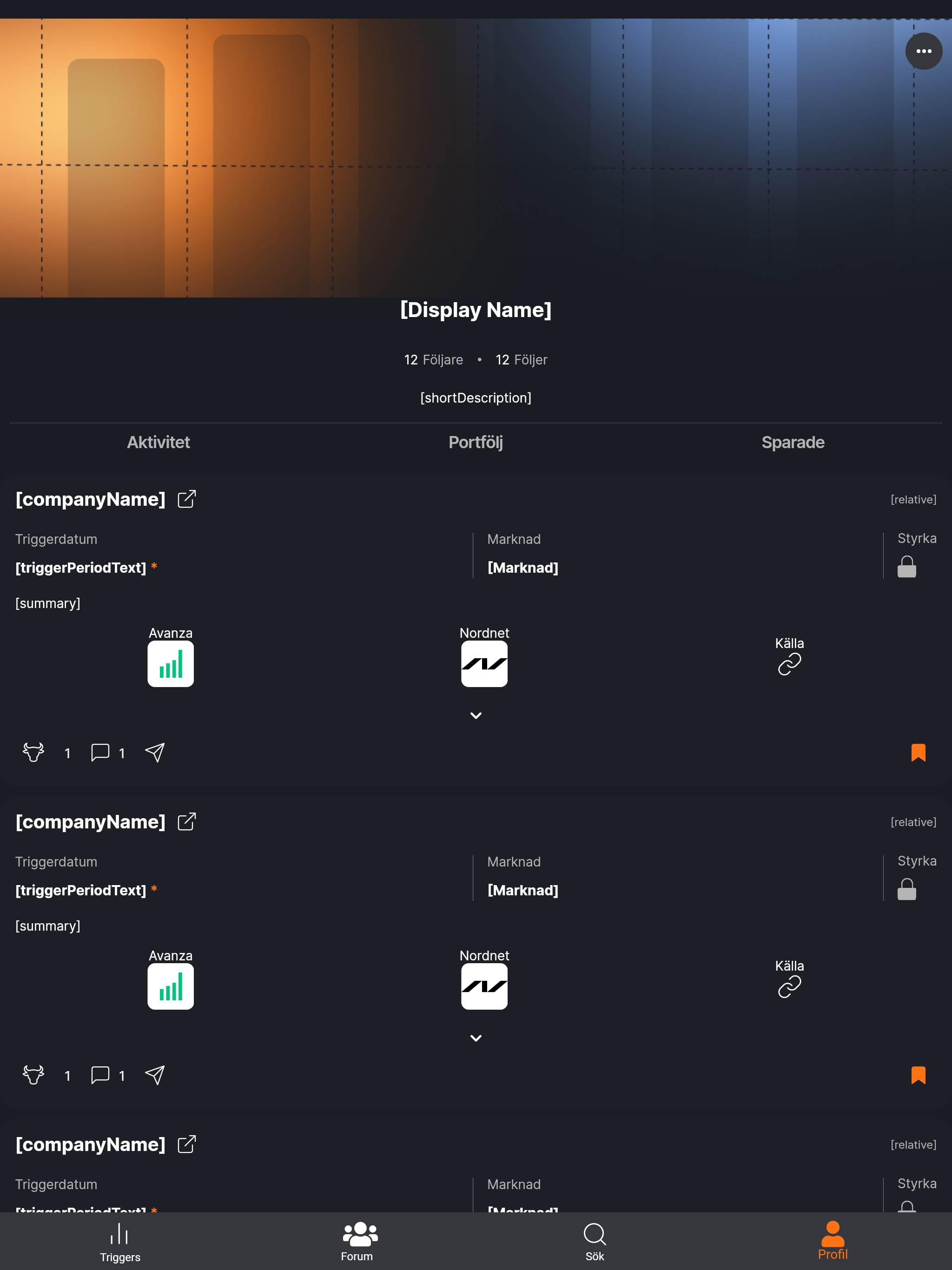Go to Triggers in bottom navigation
The height and width of the screenshot is (1270, 952).
(119, 1242)
